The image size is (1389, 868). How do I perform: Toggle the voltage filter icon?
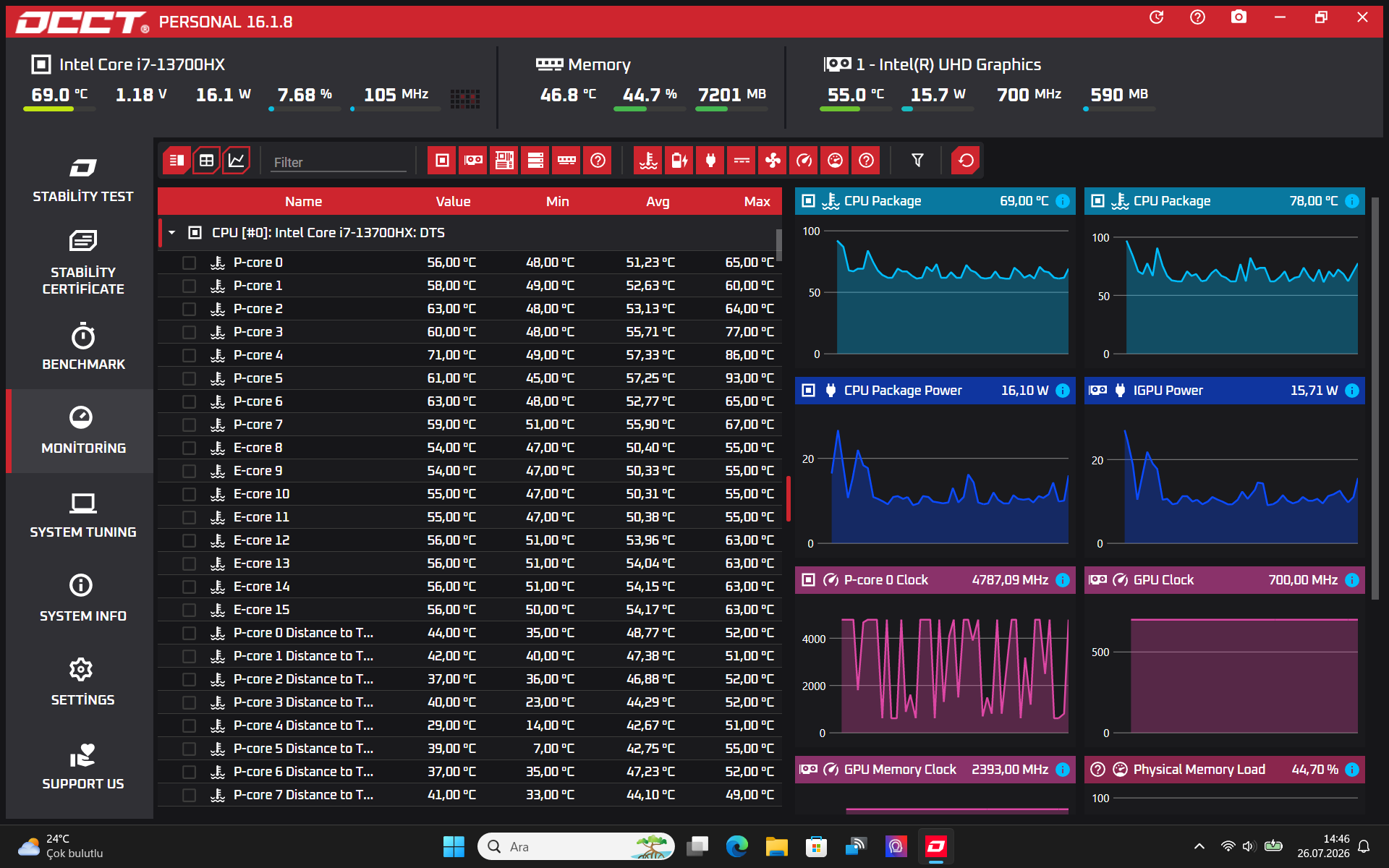(742, 161)
